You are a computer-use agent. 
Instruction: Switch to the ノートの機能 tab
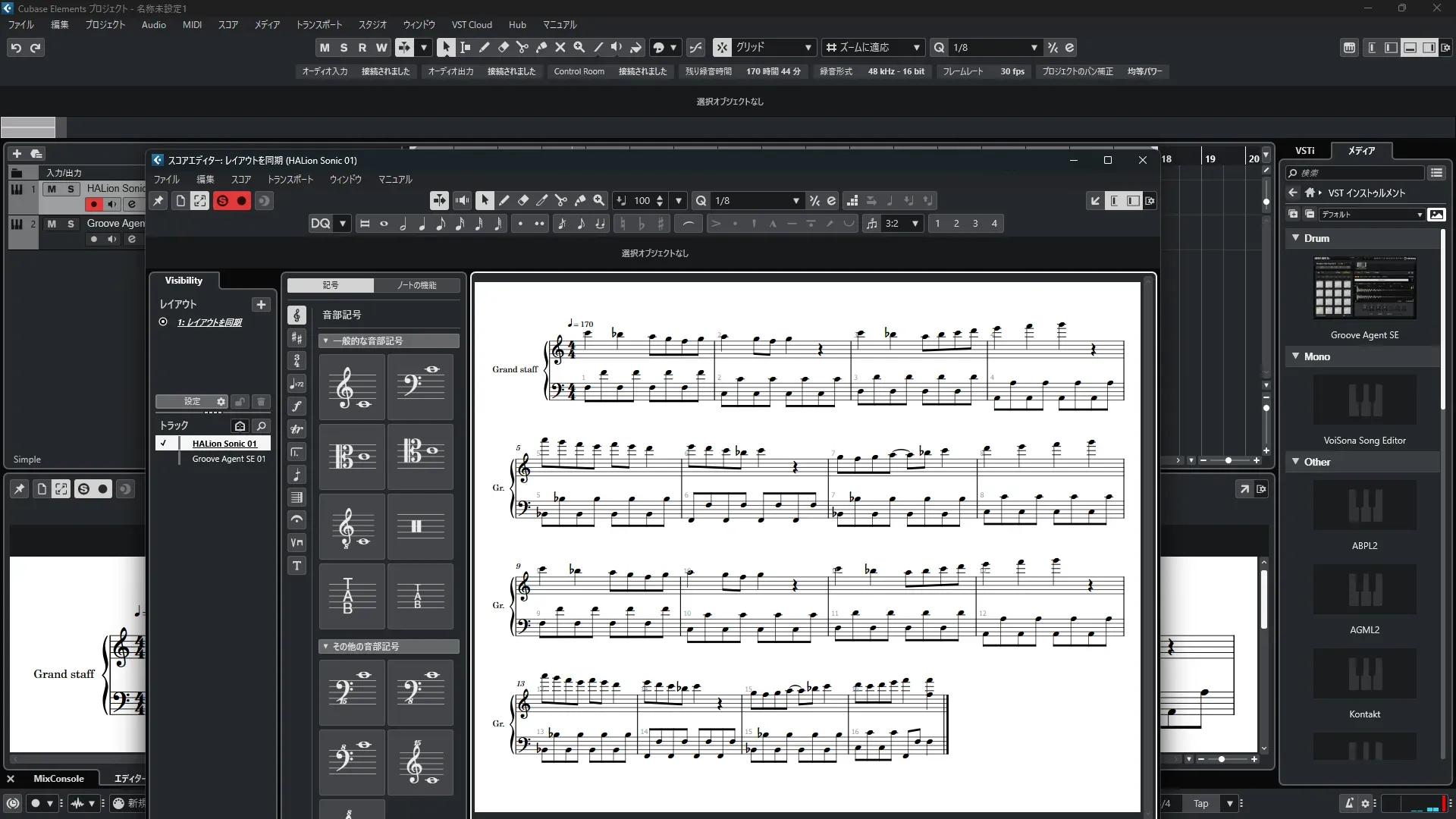tap(416, 285)
